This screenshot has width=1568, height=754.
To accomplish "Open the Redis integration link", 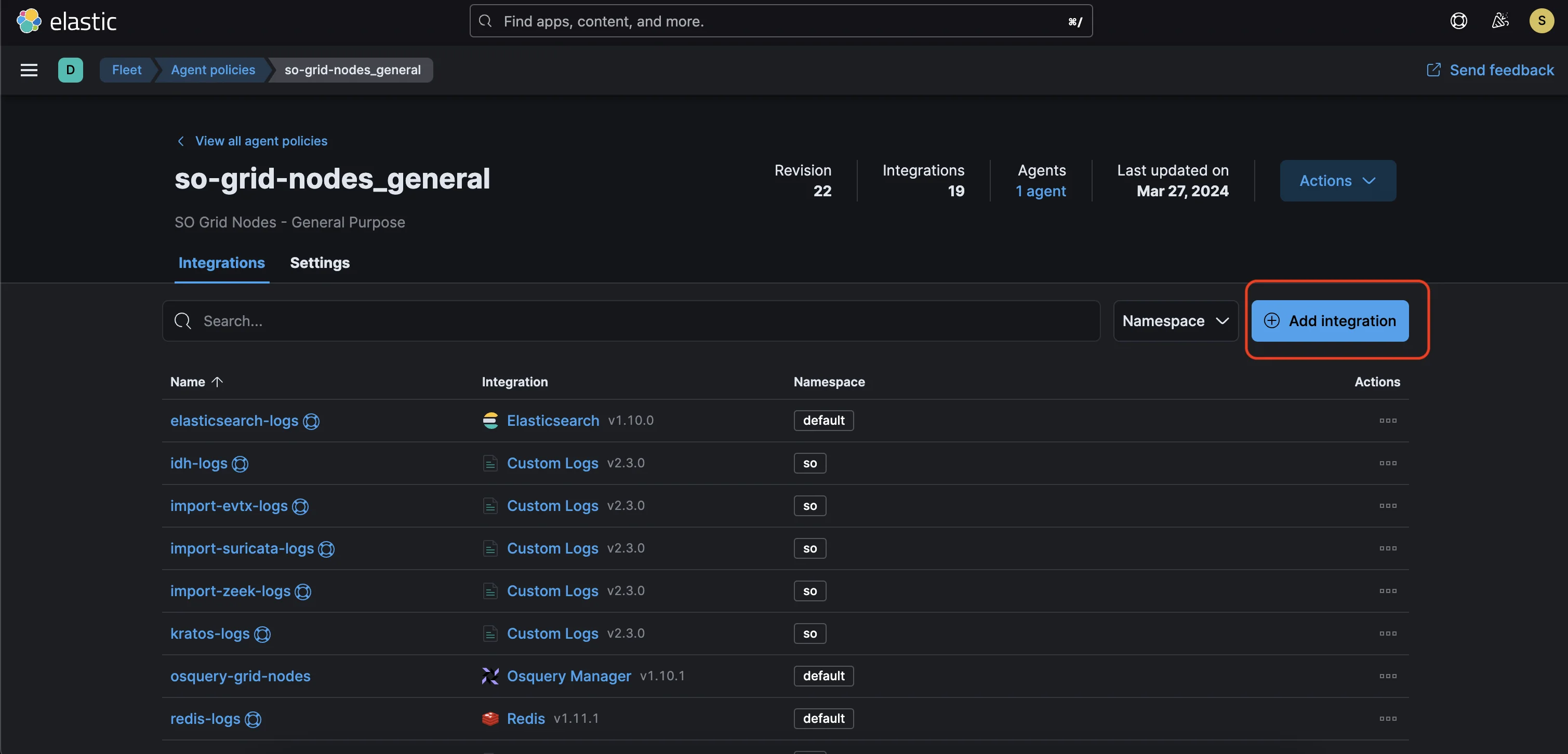I will (x=526, y=719).
